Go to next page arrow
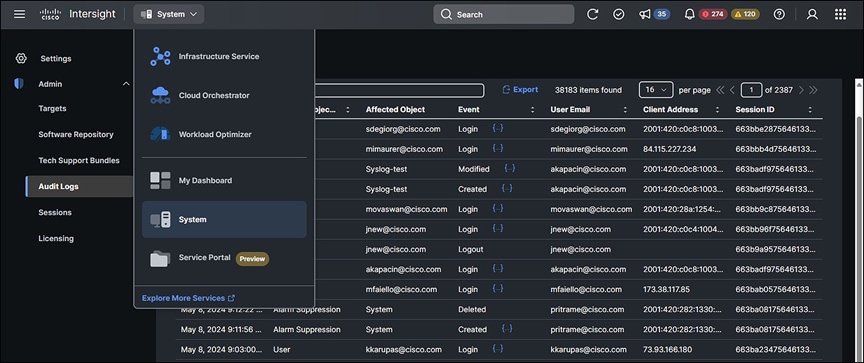Screen dimensions: 864x363 [x=801, y=90]
